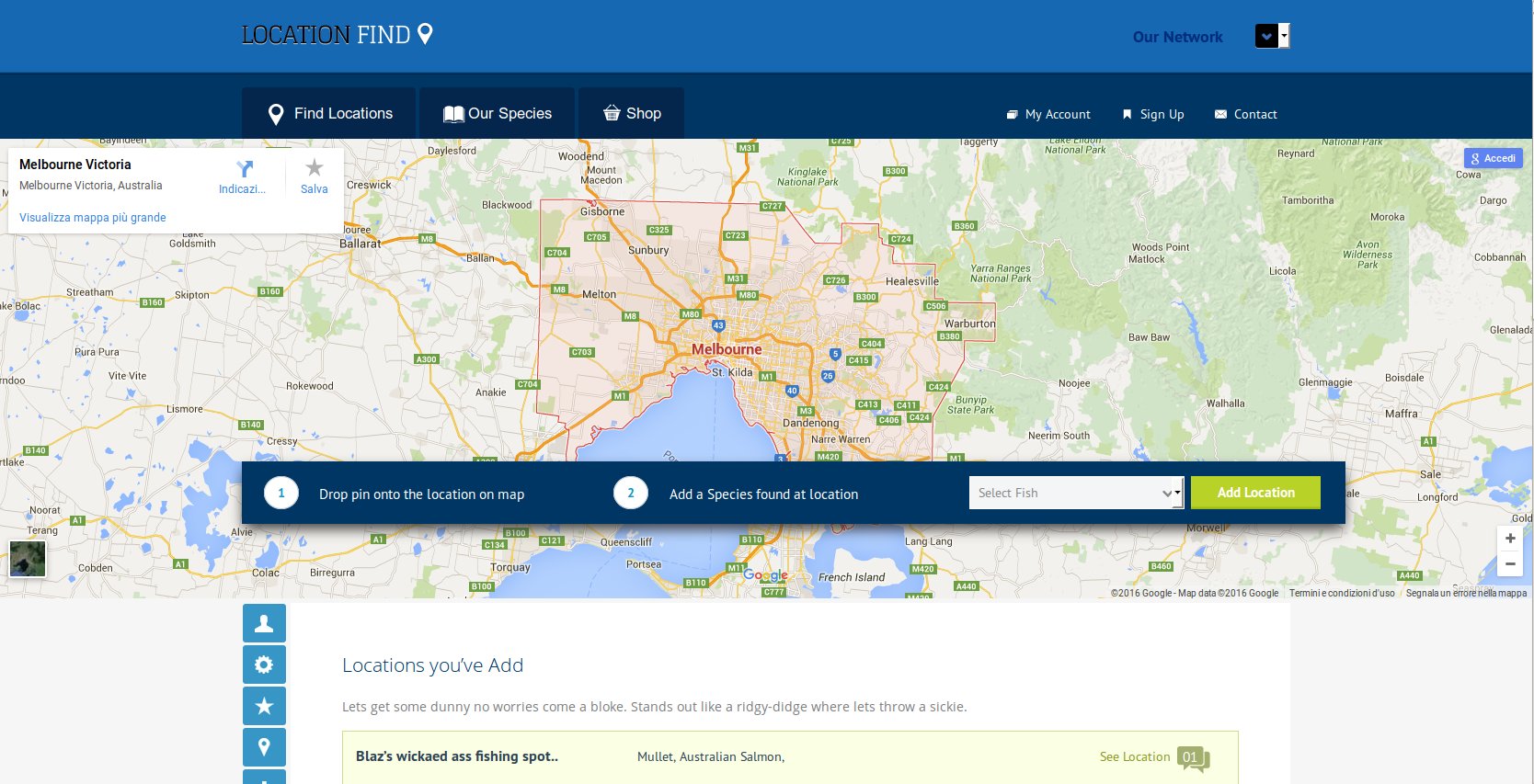
Task: Zoom out on the map
Action: 1509,563
